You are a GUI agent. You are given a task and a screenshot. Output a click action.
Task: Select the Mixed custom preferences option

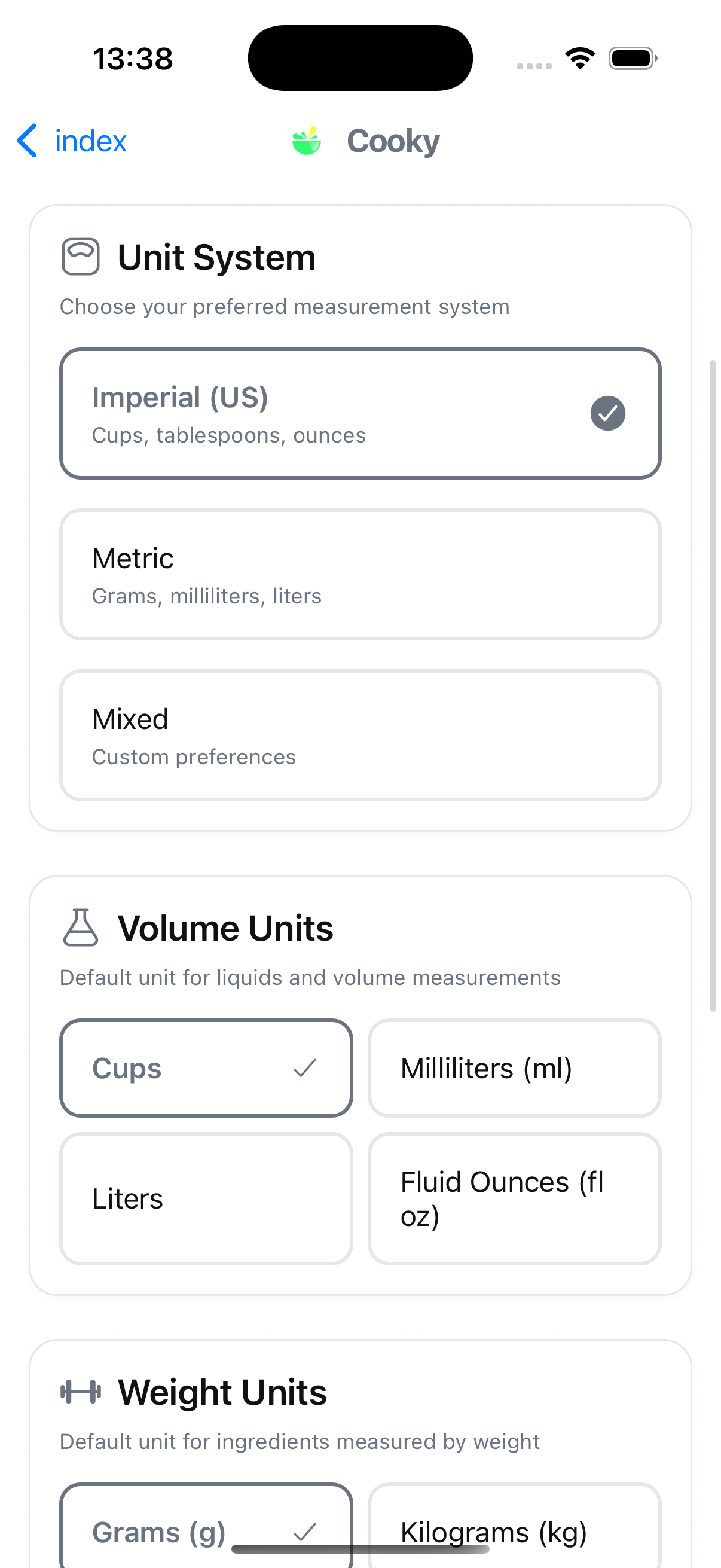(x=360, y=736)
